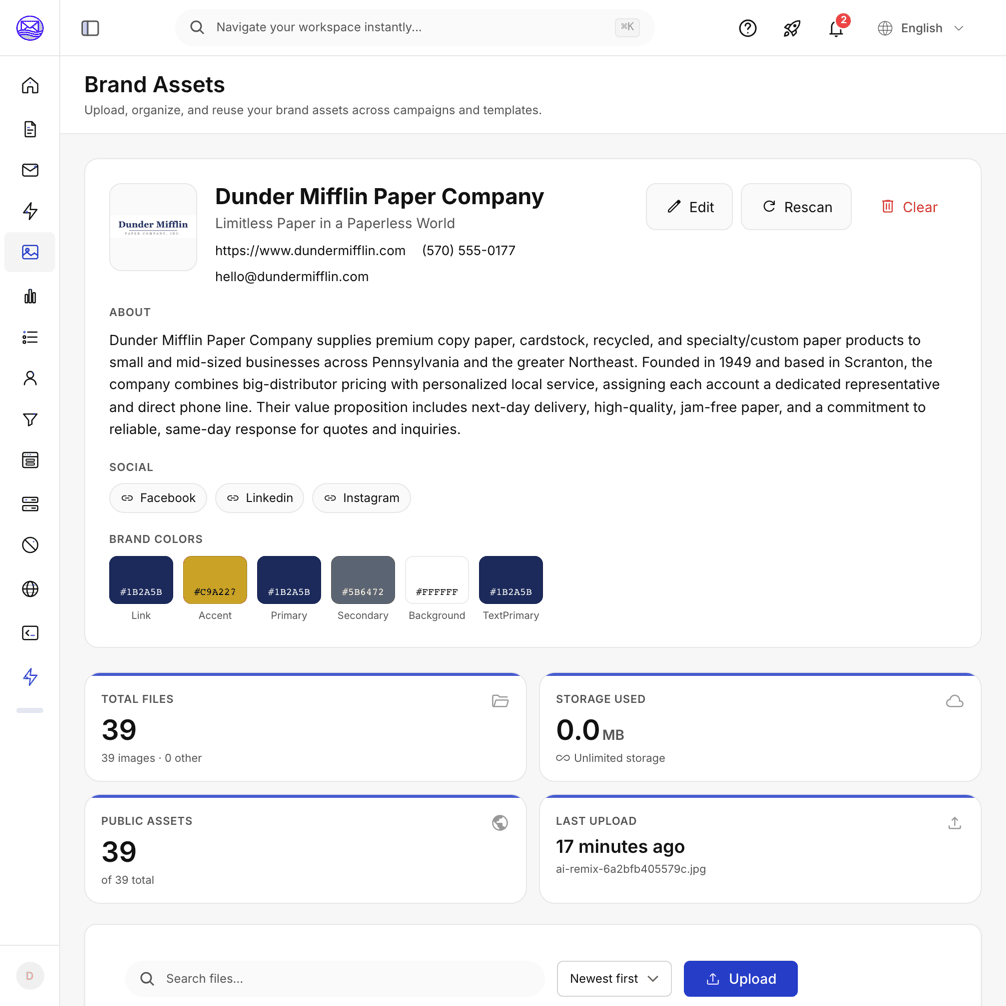Open the contacts person sidebar icon
The width and height of the screenshot is (1006, 1006).
[30, 379]
